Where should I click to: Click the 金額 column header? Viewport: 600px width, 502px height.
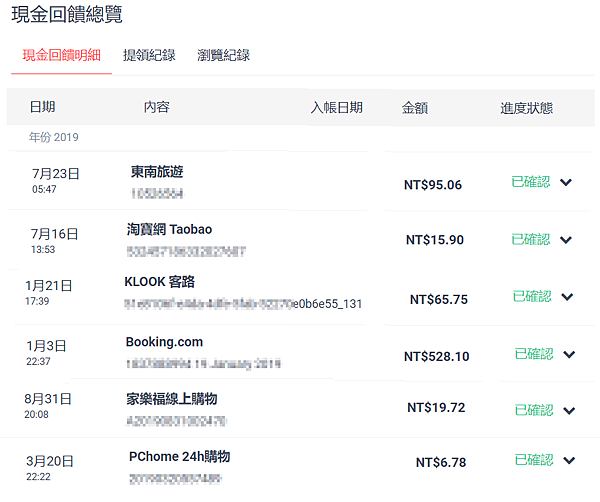coord(415,108)
